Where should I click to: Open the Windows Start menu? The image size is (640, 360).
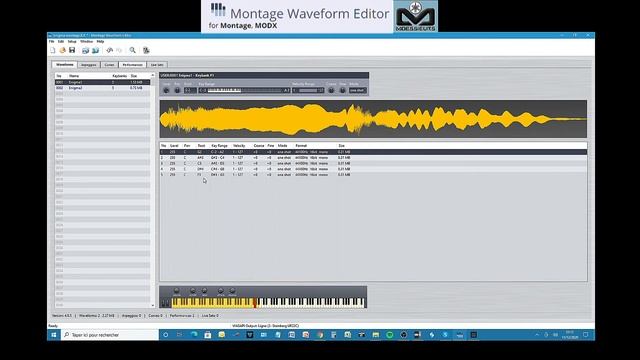click(53, 335)
